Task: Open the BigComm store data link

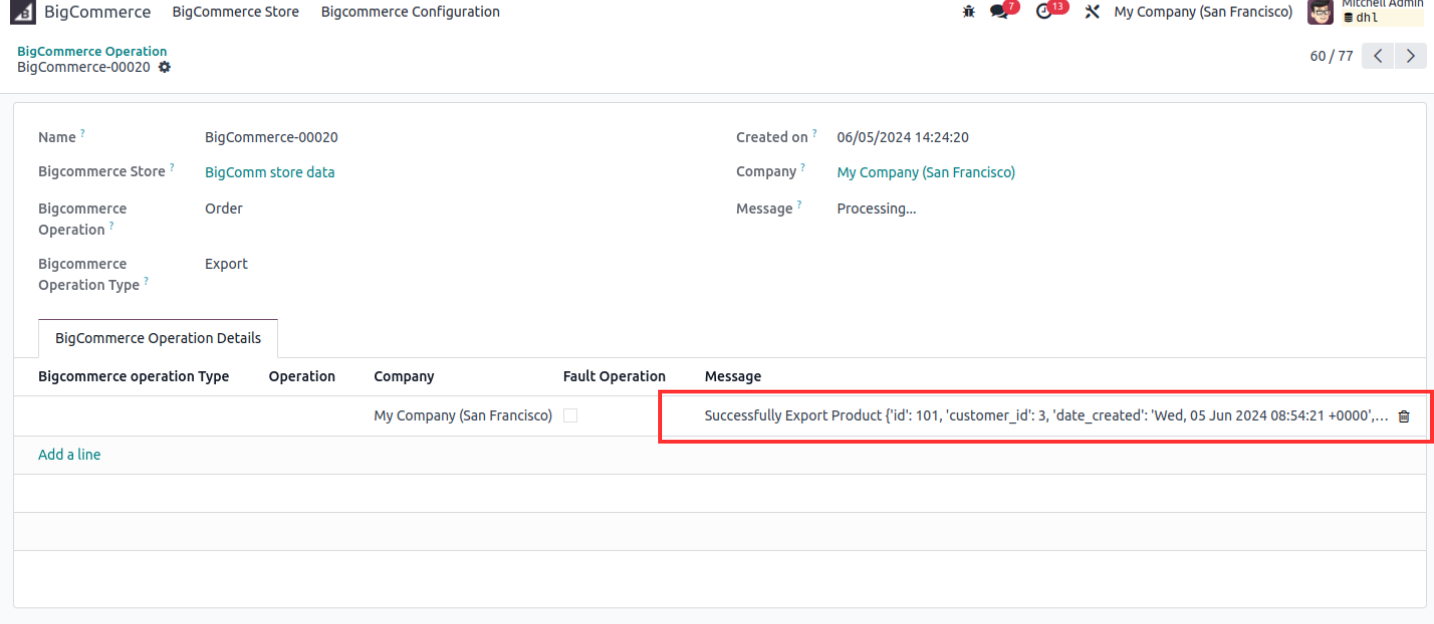Action: 270,172
